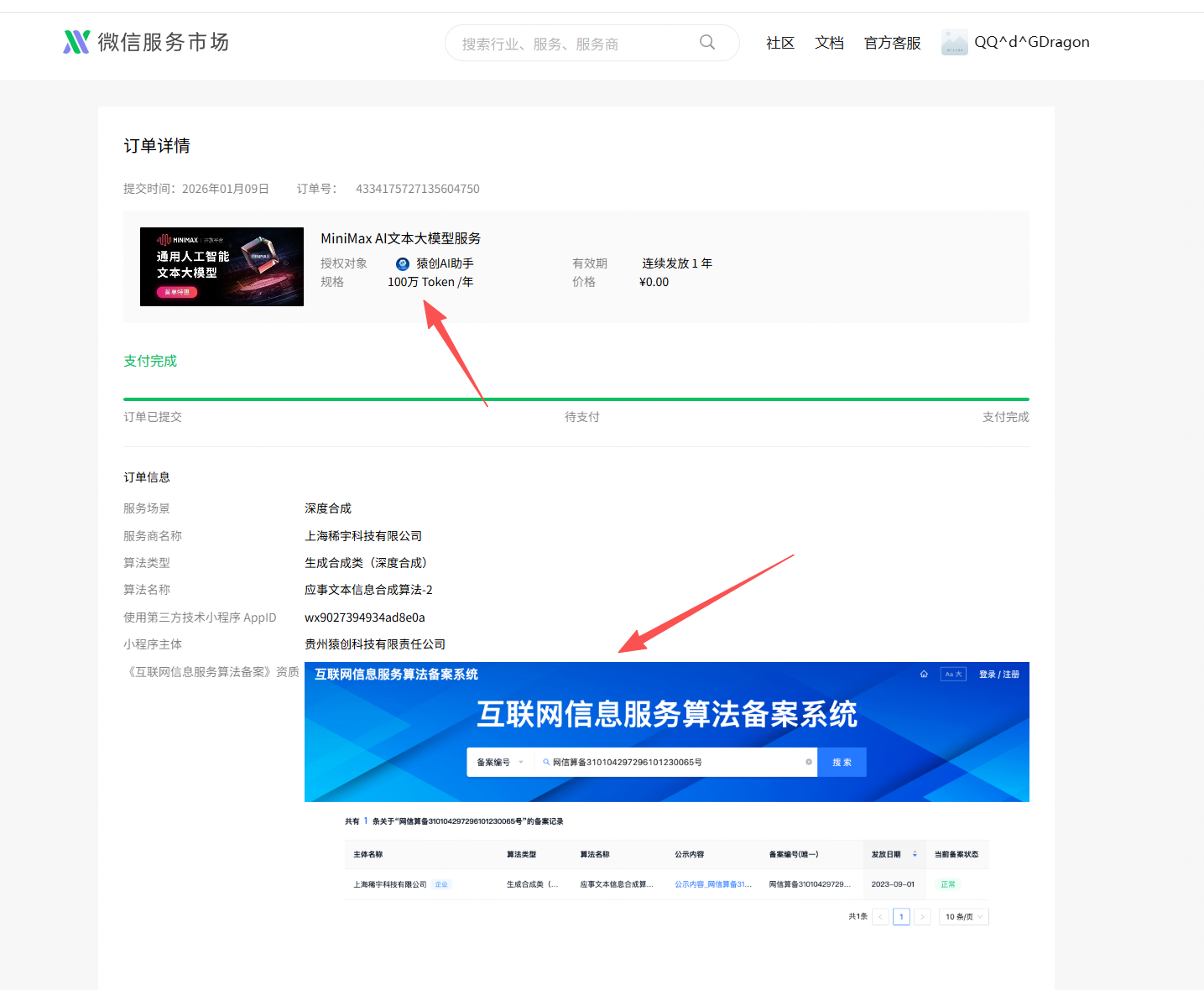The height and width of the screenshot is (990, 1204).
Task: Click mini program owner 贵州猿创科技有限责任公司
Action: click(x=375, y=644)
